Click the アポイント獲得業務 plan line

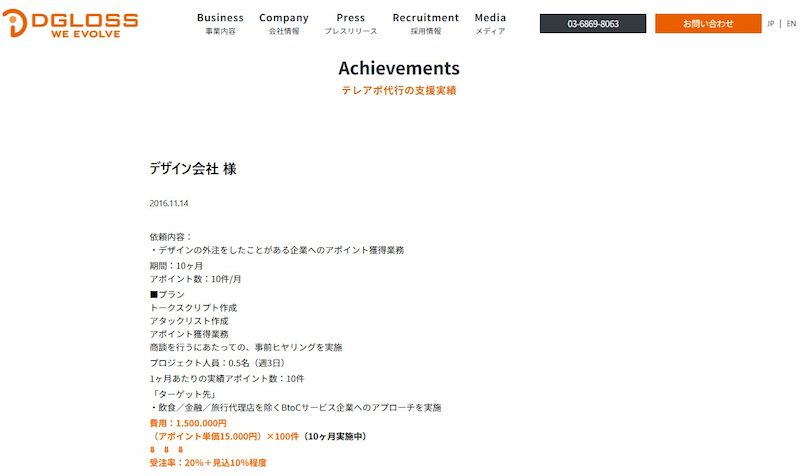click(189, 334)
